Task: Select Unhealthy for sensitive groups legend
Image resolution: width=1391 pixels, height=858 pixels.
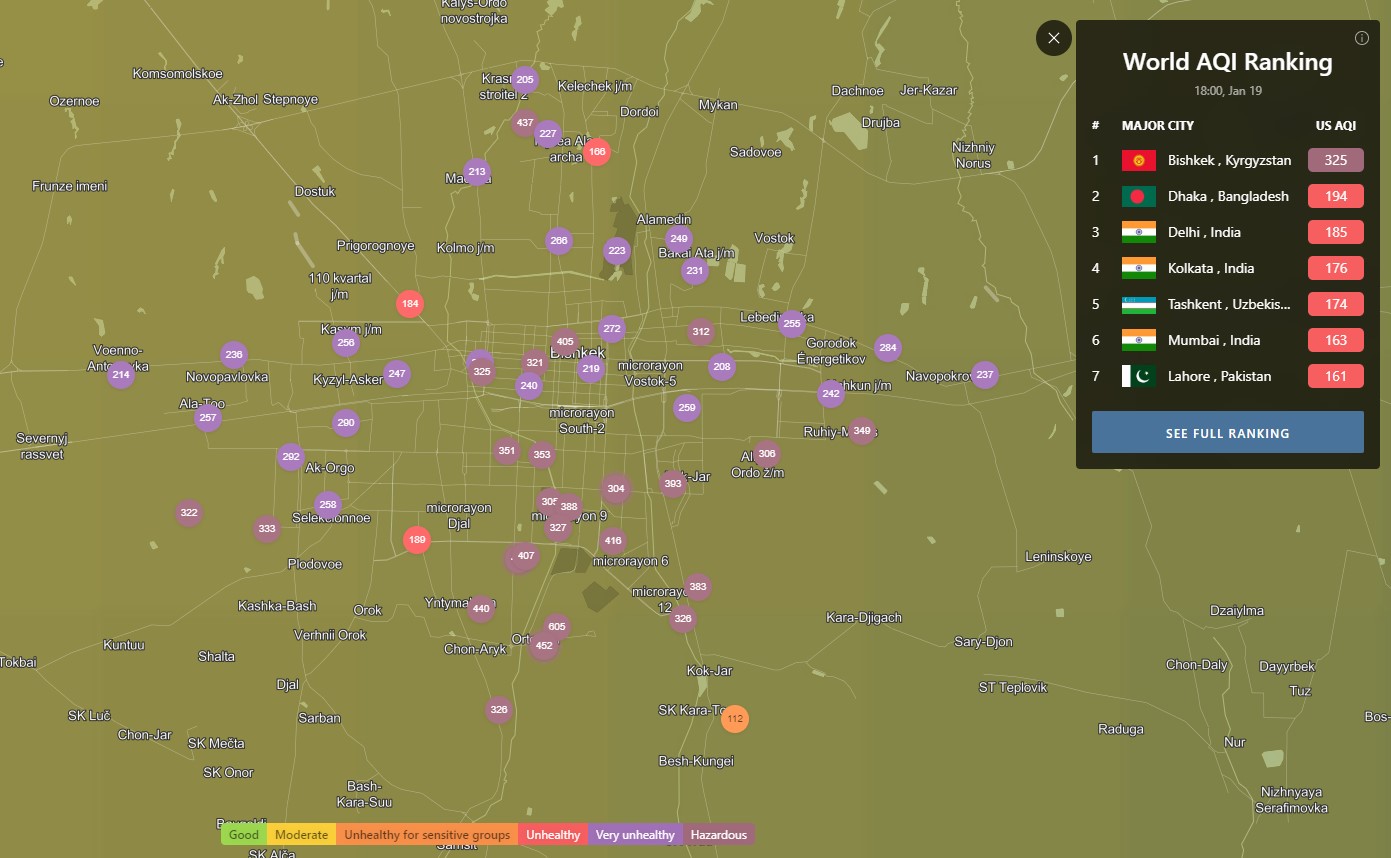Action: click(x=427, y=834)
